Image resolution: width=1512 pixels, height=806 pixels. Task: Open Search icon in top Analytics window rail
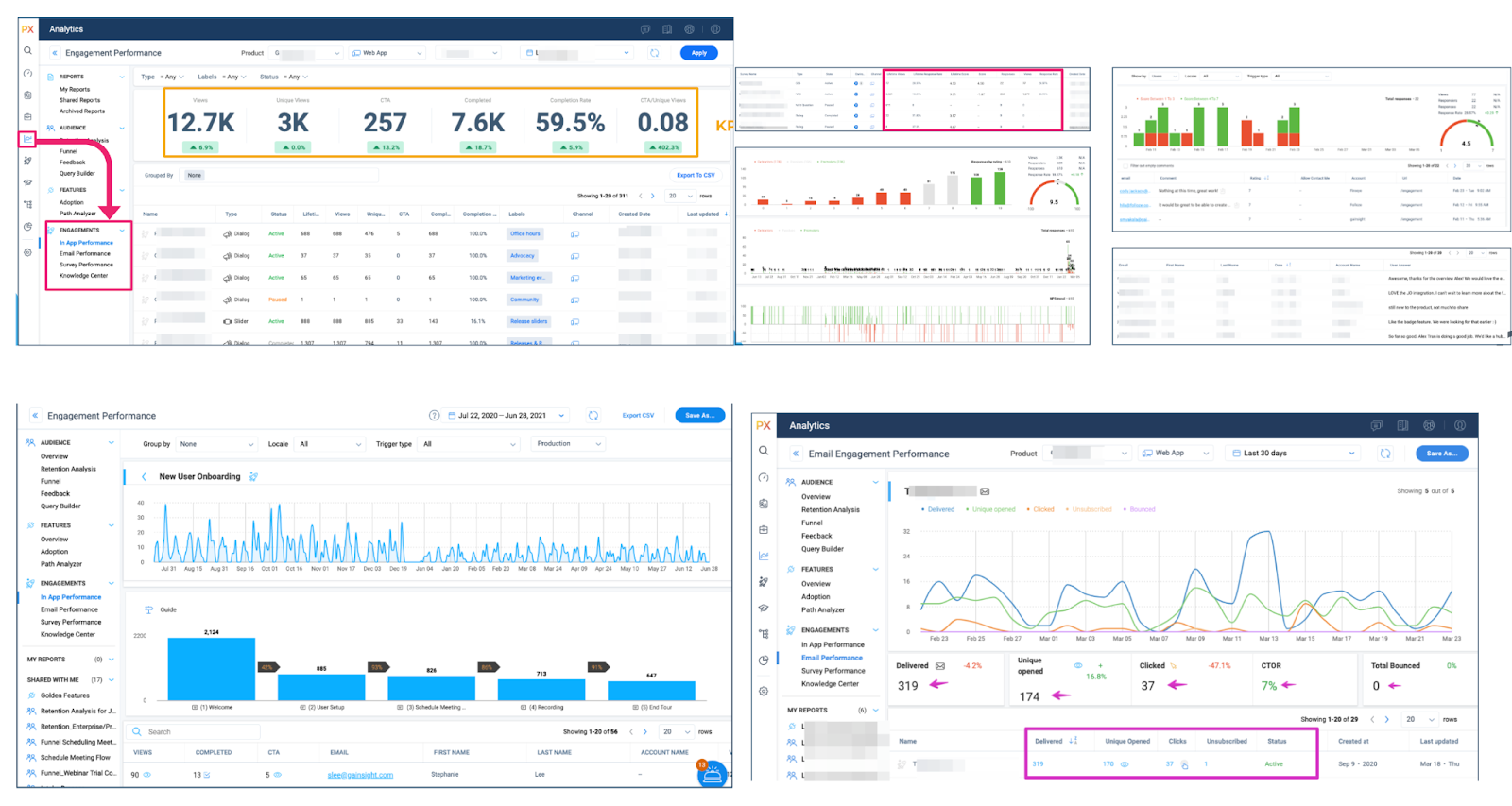[27, 51]
